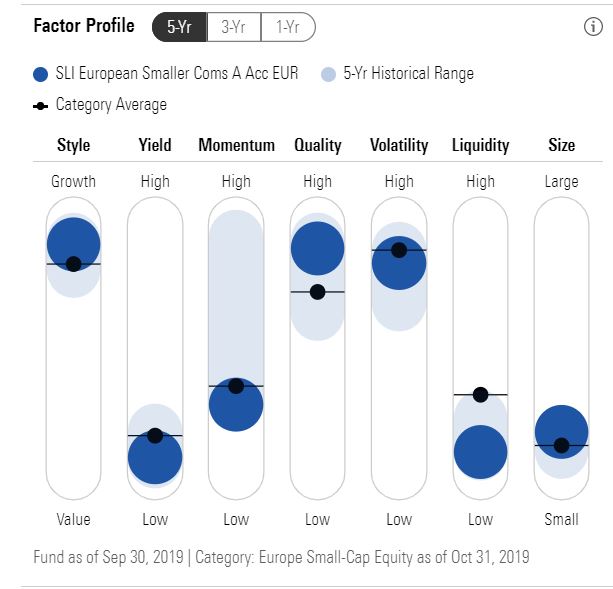
Task: Click the fund's blue Liquidity factor circle
Action: point(480,452)
